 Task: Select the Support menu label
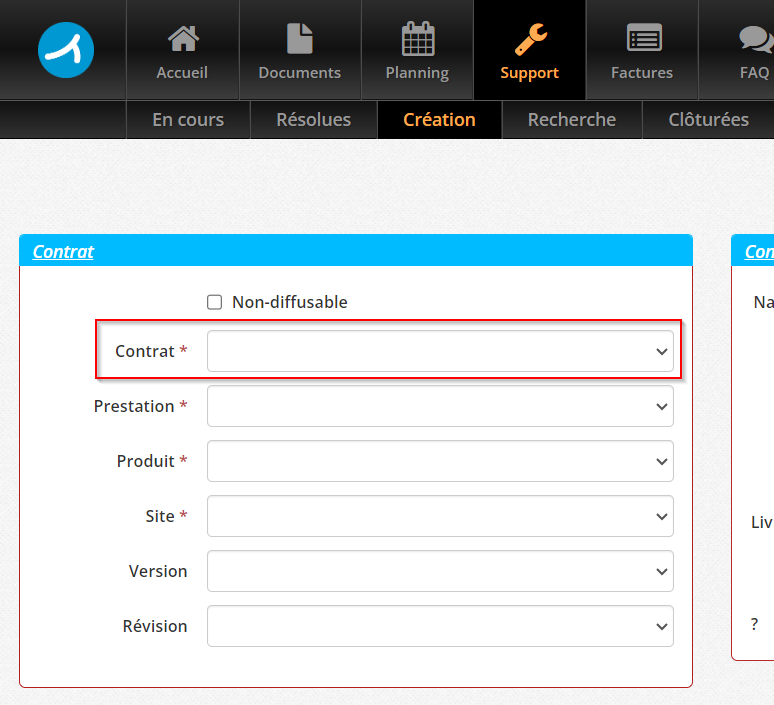529,73
